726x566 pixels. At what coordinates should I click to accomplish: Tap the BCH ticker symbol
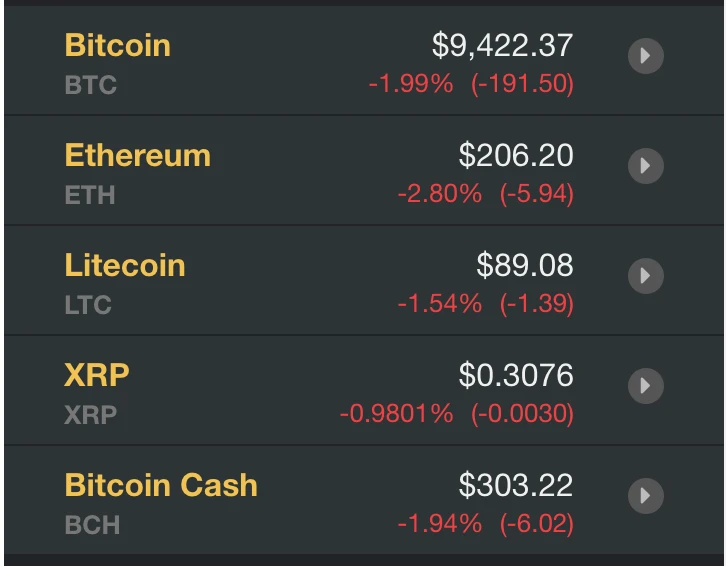pyautogui.click(x=92, y=524)
